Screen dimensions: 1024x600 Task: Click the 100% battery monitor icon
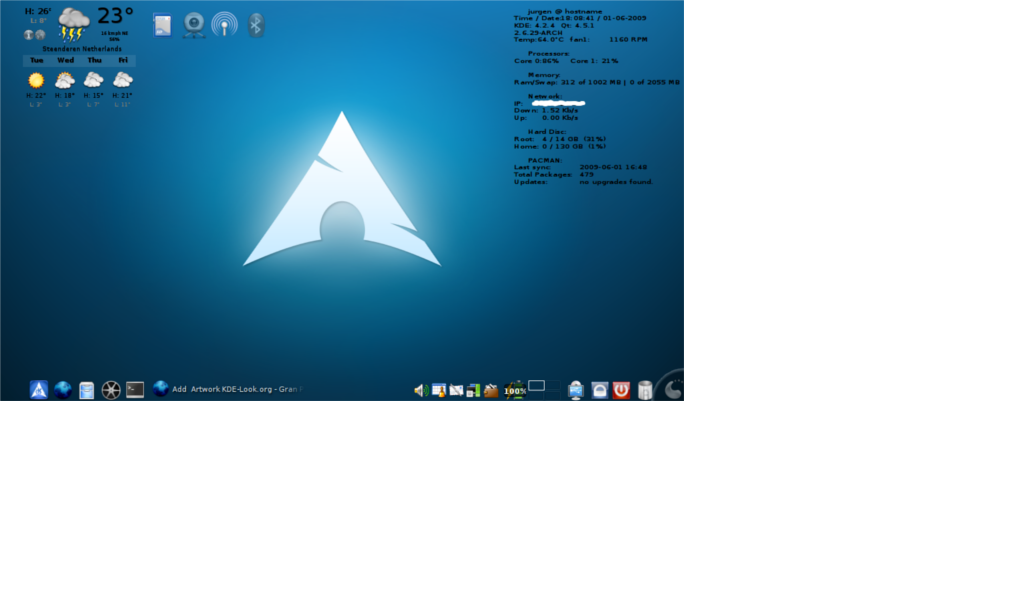[x=515, y=390]
